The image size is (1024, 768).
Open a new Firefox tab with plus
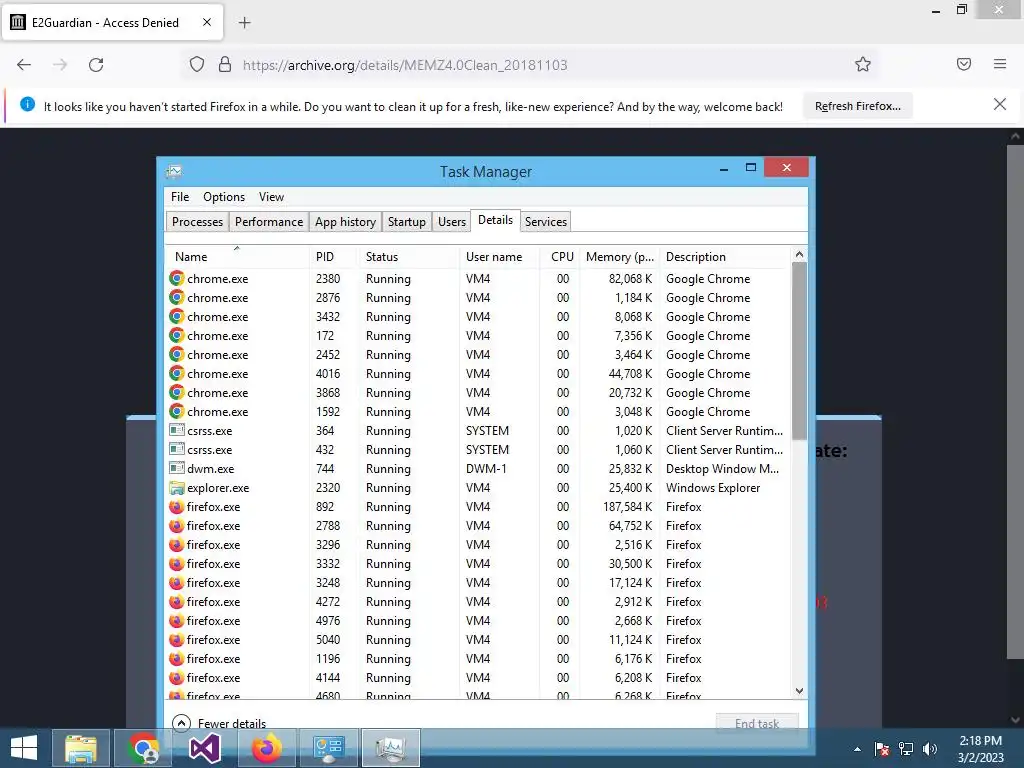tap(244, 23)
